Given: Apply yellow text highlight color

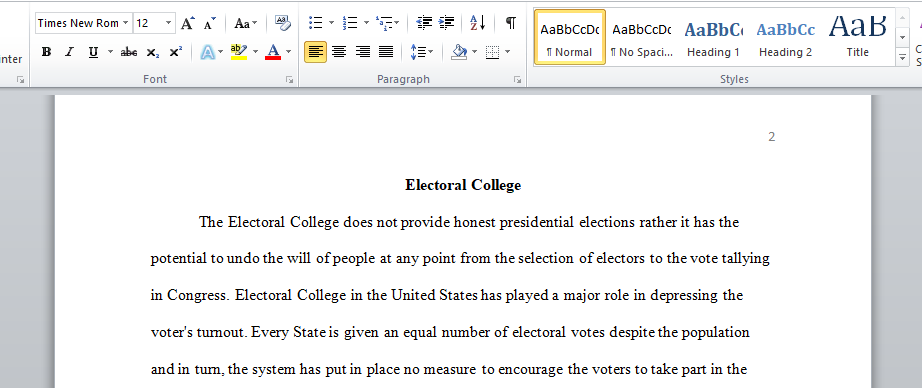Looking at the screenshot, I should (239, 52).
